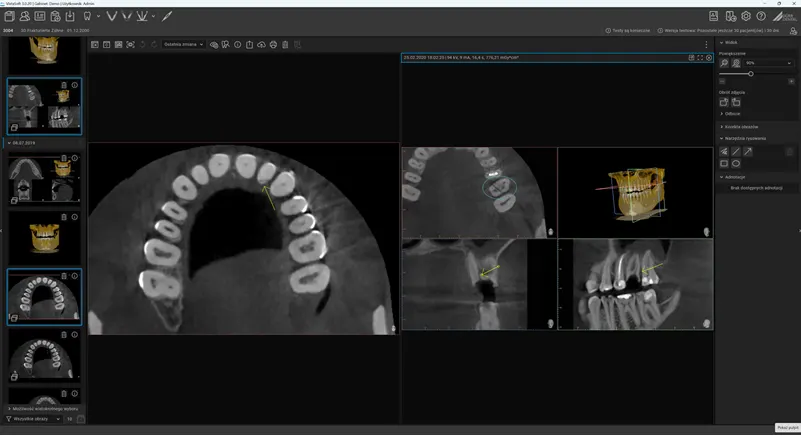
Task: Open the patients list icon
Action: [x=25, y=16]
